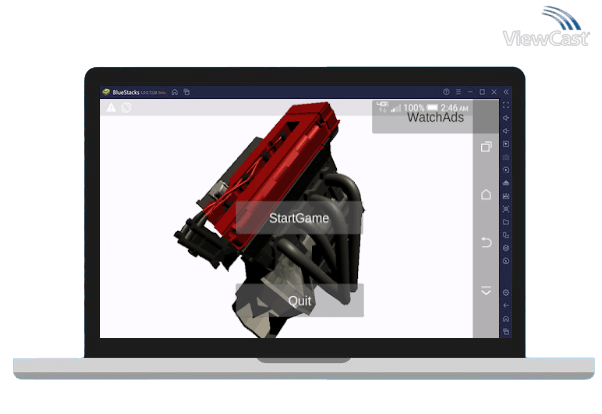Open BlueStacks help question mark icon
The height and width of the screenshot is (414, 602).
tap(446, 92)
